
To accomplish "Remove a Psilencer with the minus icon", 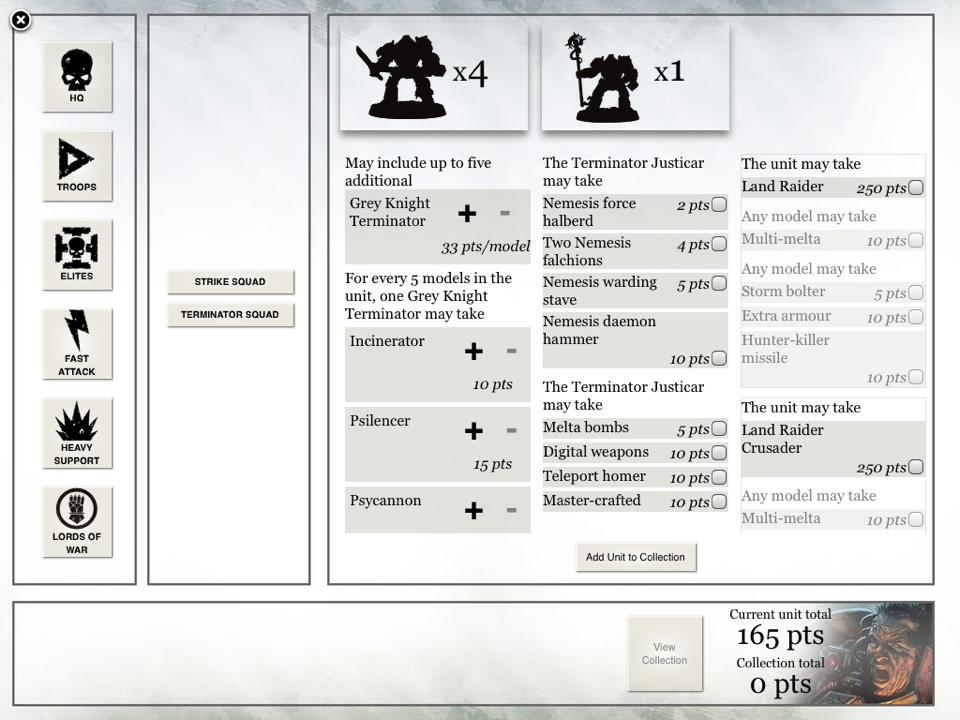I will [512, 431].
